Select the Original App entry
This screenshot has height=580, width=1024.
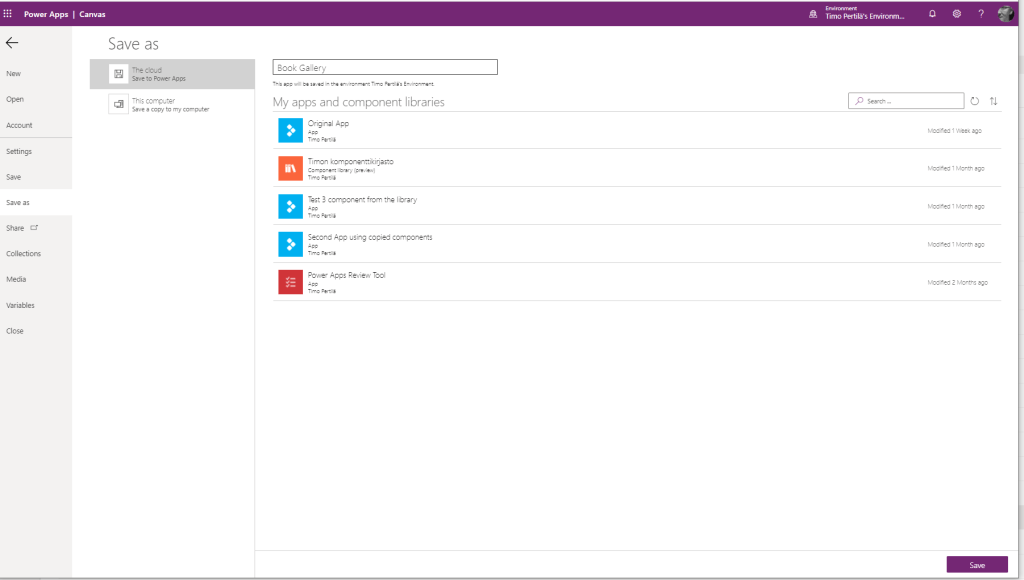328,124
